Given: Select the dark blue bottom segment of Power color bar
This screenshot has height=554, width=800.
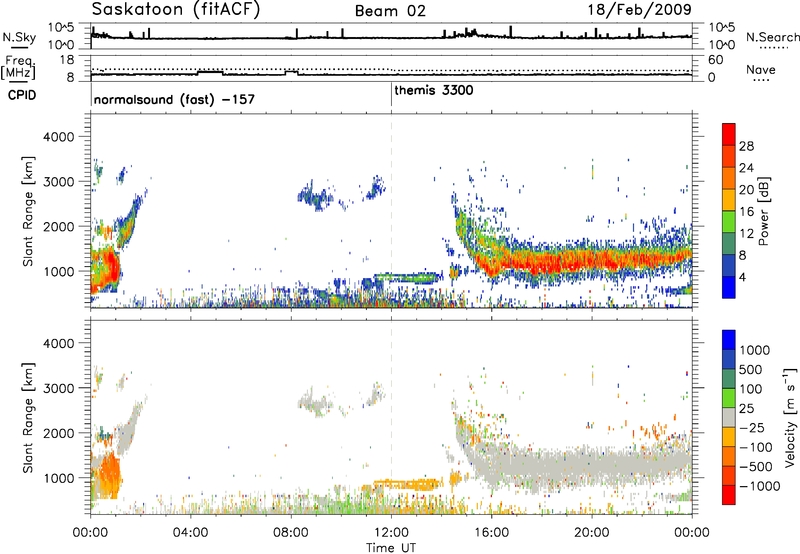Looking at the screenshot, I should [729, 287].
